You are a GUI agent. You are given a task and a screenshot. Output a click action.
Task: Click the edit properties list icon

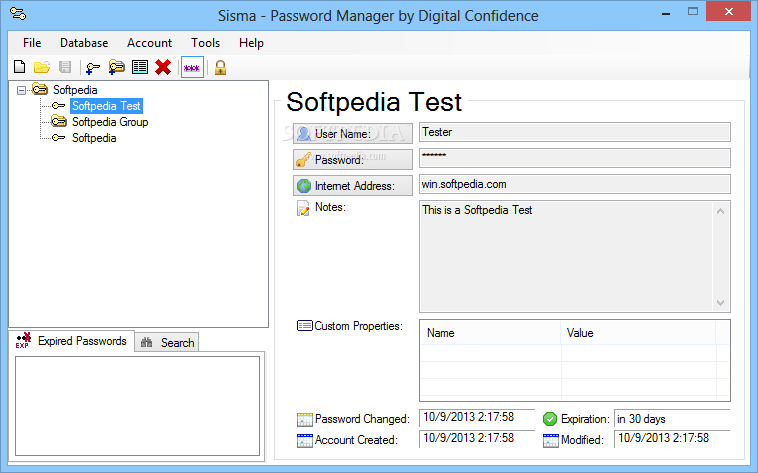[139, 67]
